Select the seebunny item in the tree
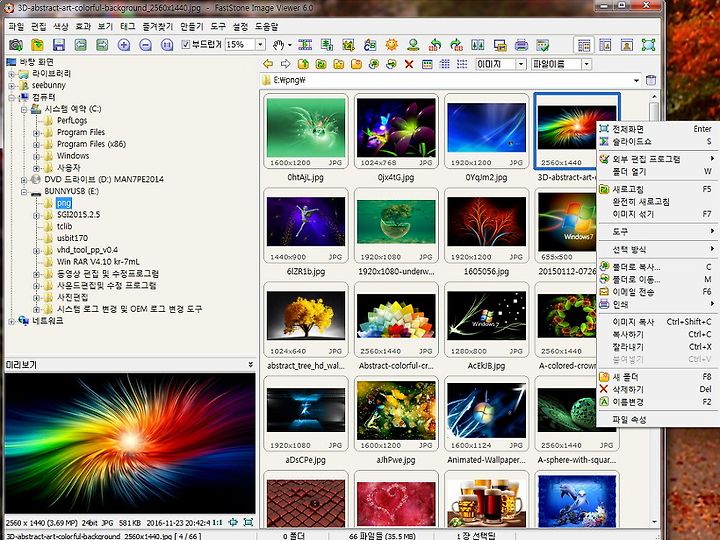The height and width of the screenshot is (540, 720). pos(49,85)
